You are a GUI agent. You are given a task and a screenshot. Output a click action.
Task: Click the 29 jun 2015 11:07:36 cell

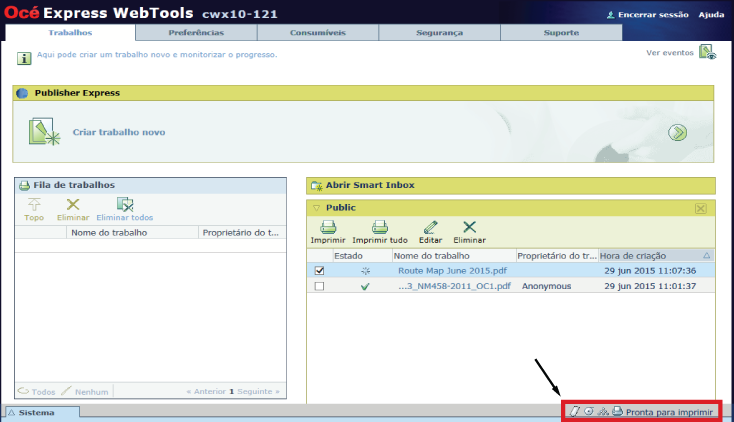tap(650, 271)
